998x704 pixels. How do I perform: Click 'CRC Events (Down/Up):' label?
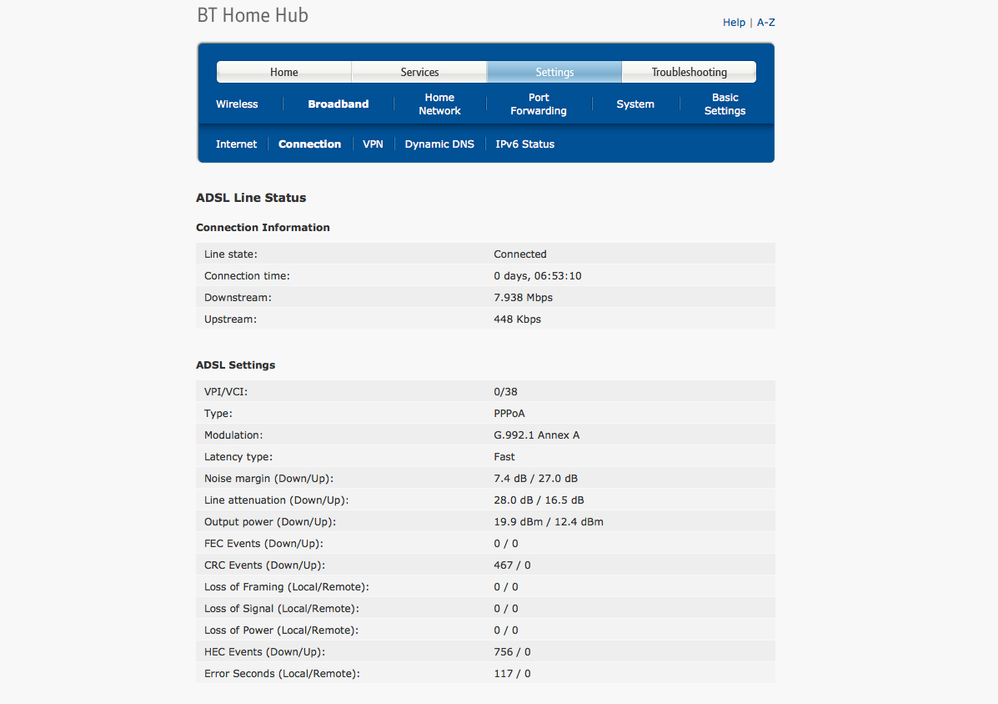pyautogui.click(x=265, y=565)
